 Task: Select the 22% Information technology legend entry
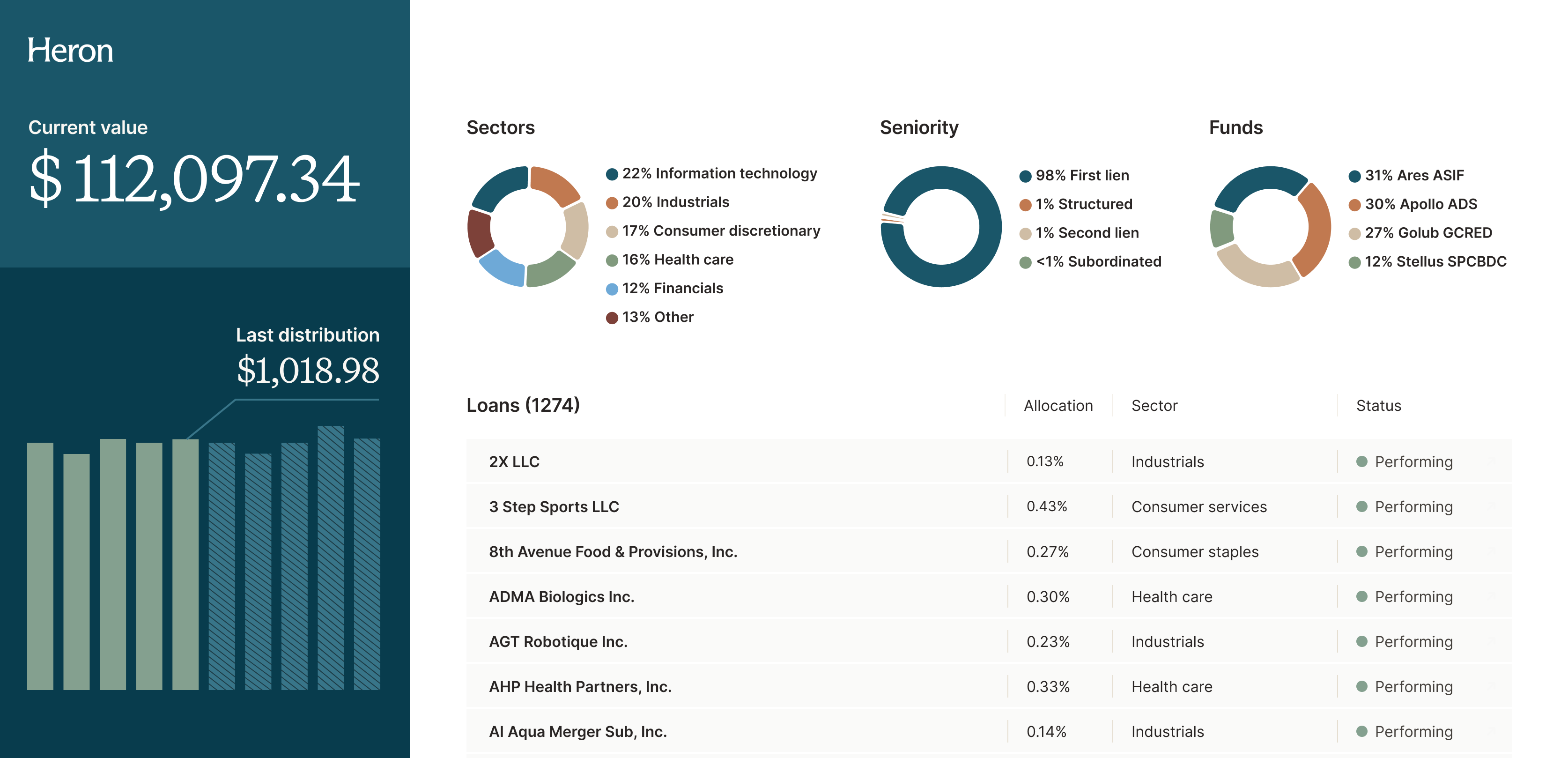click(711, 173)
